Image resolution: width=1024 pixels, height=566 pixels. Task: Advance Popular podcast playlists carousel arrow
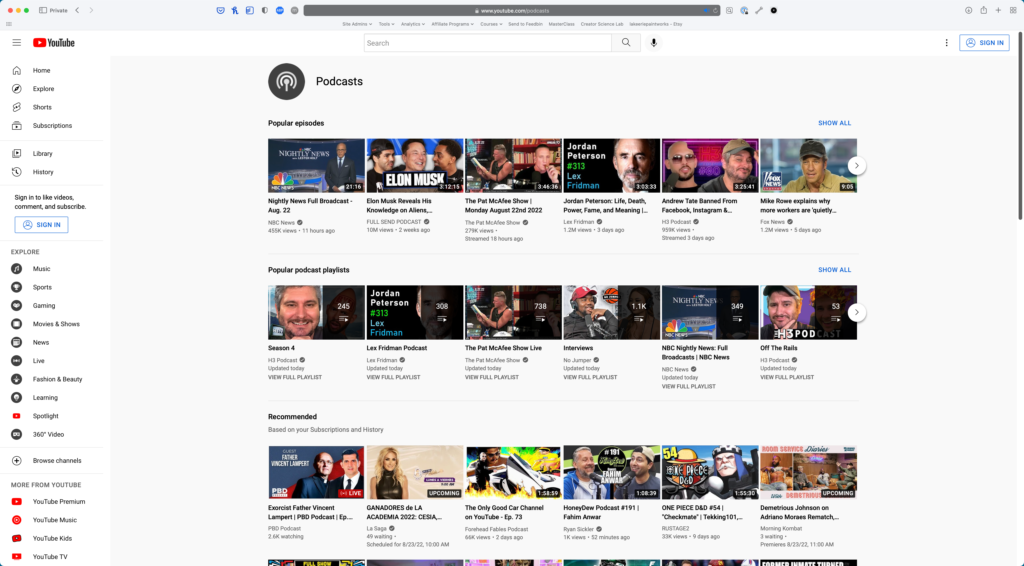[856, 312]
